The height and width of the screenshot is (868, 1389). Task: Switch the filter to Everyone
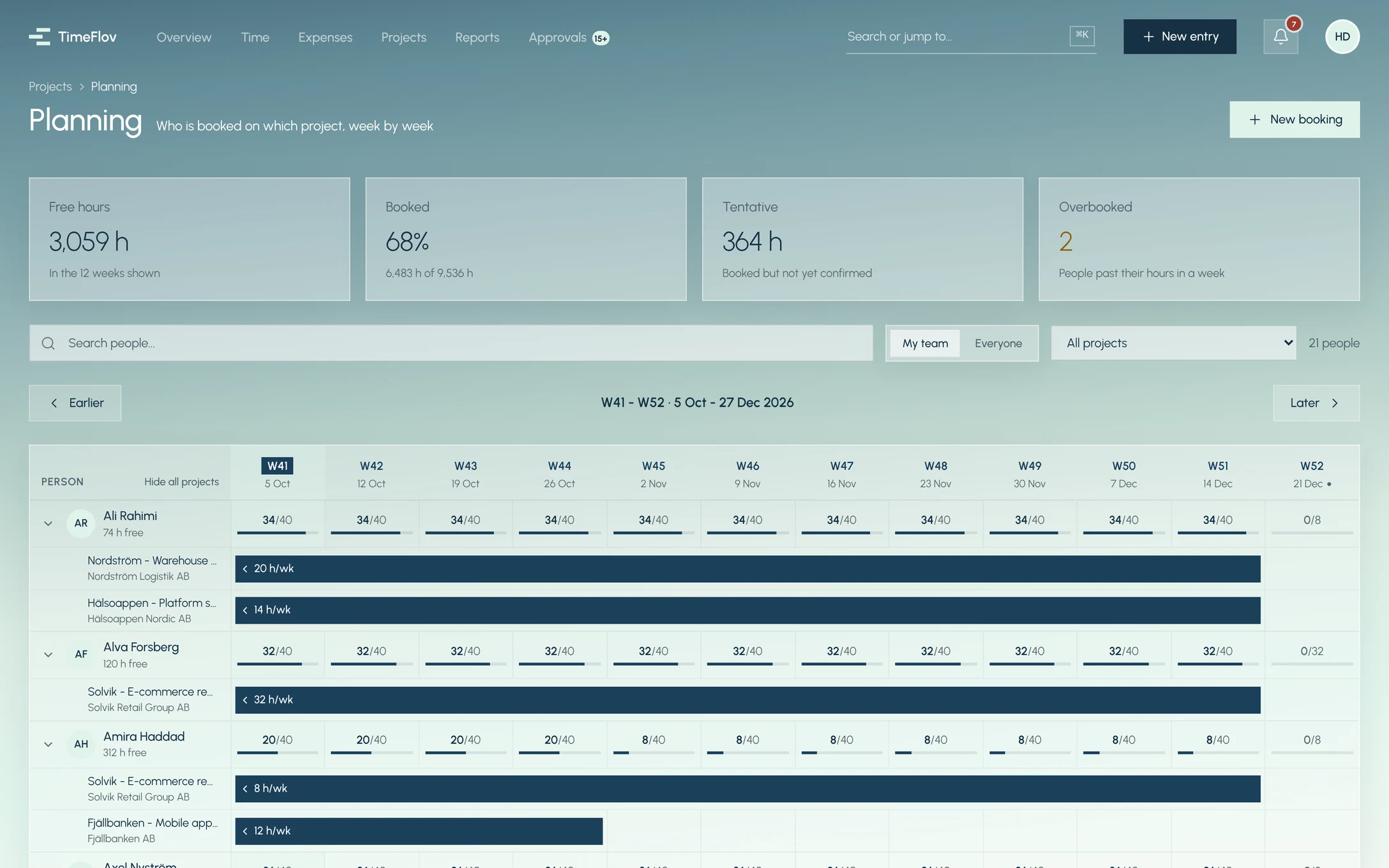(998, 343)
